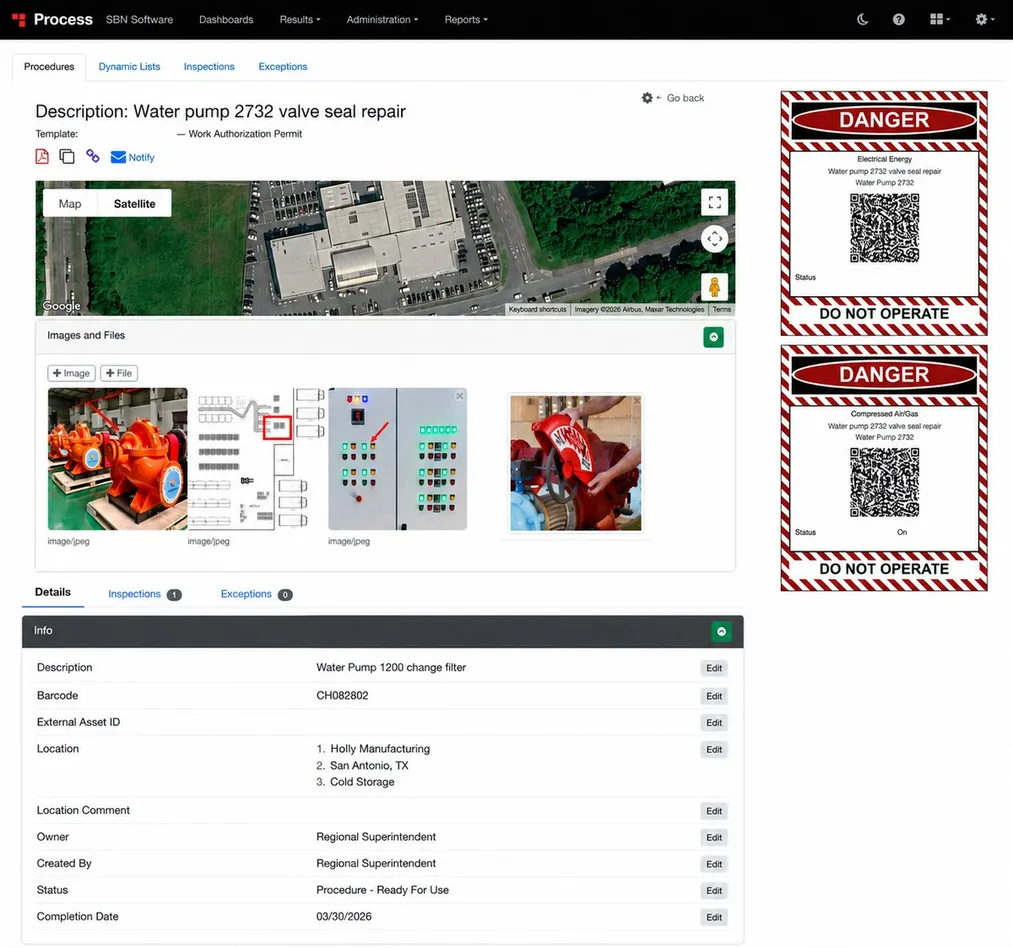Toggle fullscreen map view
This screenshot has width=1013, height=948.
[x=715, y=202]
